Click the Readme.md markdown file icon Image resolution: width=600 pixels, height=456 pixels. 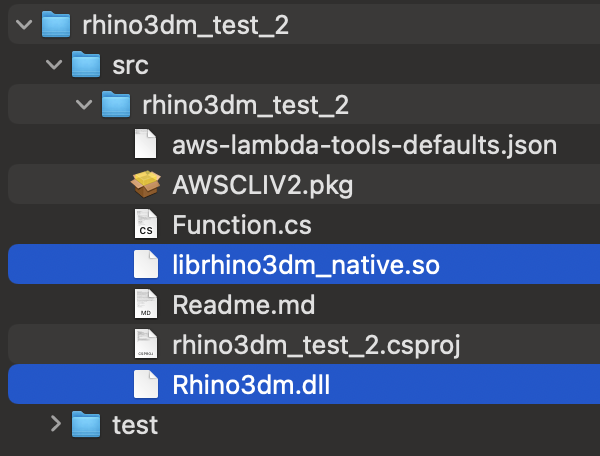[x=146, y=304]
